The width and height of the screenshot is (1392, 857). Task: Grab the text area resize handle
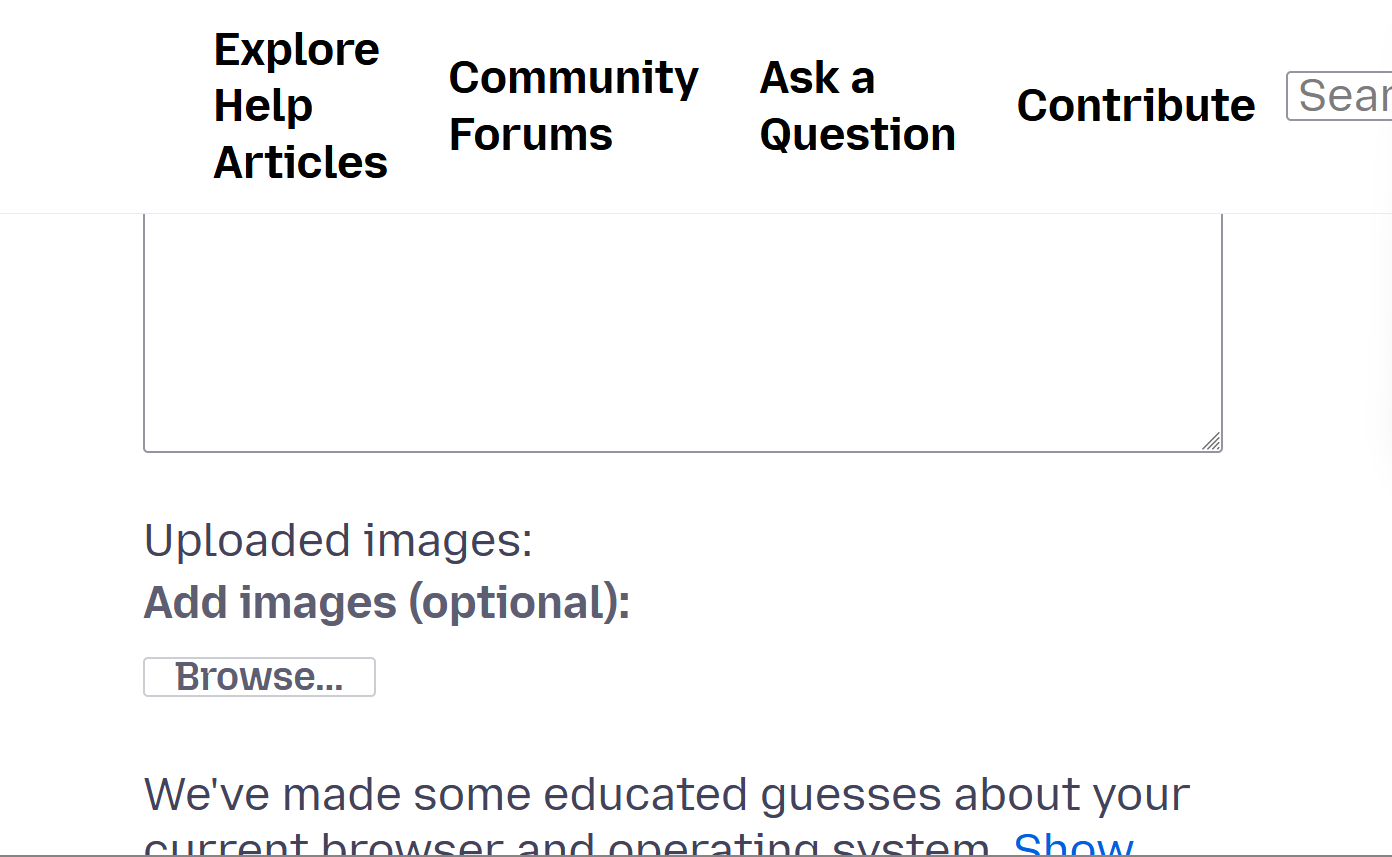tap(1211, 441)
